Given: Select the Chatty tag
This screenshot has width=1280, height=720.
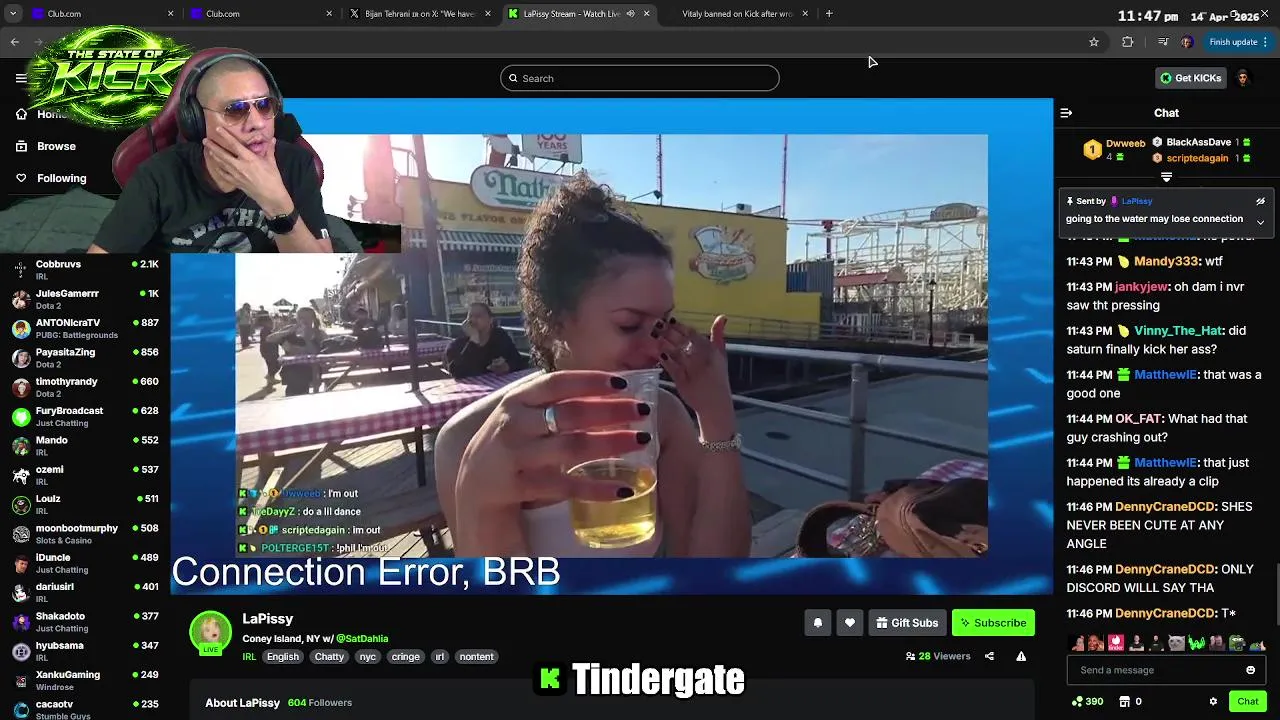Looking at the screenshot, I should click(329, 657).
